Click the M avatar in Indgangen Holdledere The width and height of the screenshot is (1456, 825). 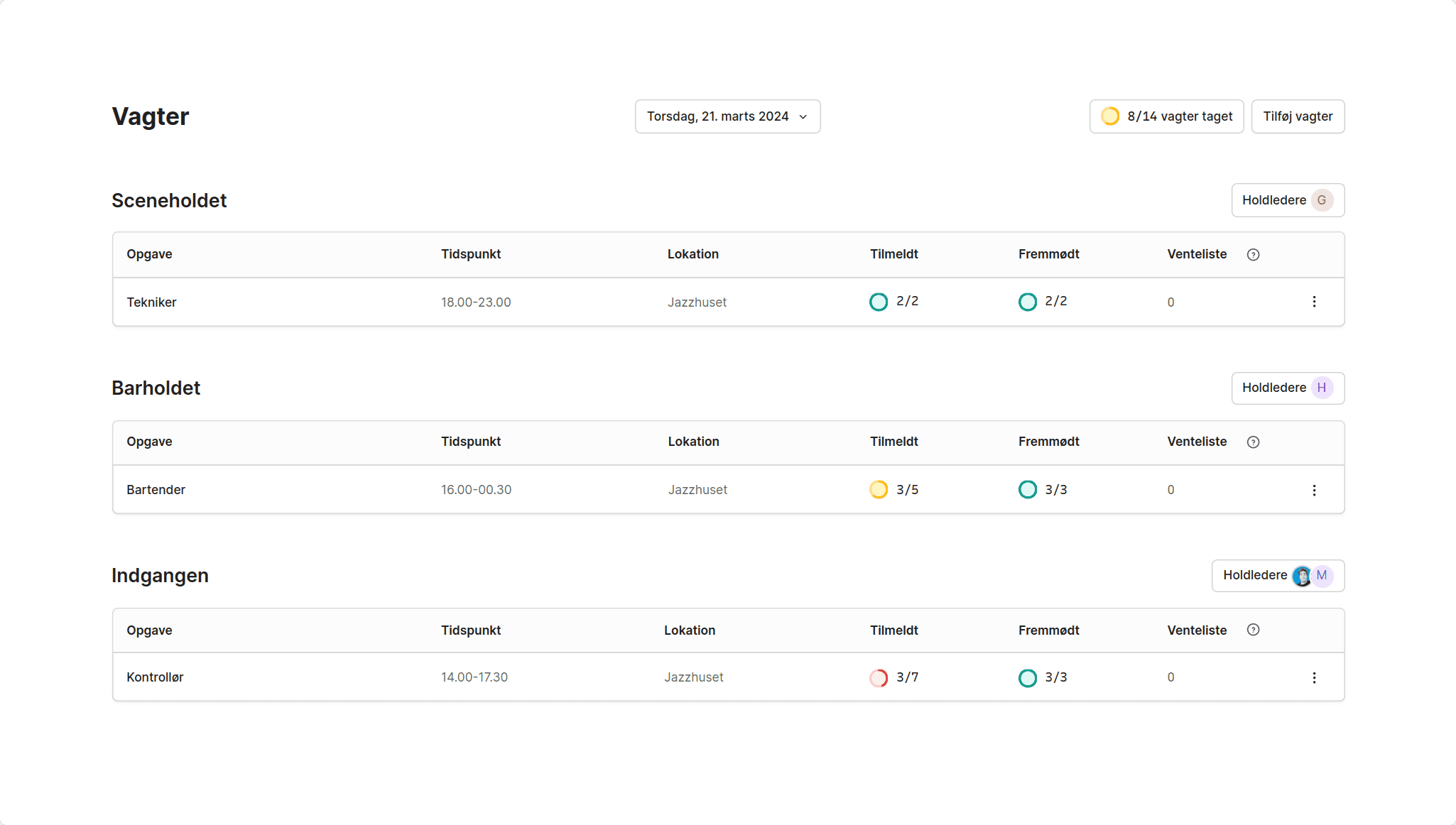click(1322, 576)
